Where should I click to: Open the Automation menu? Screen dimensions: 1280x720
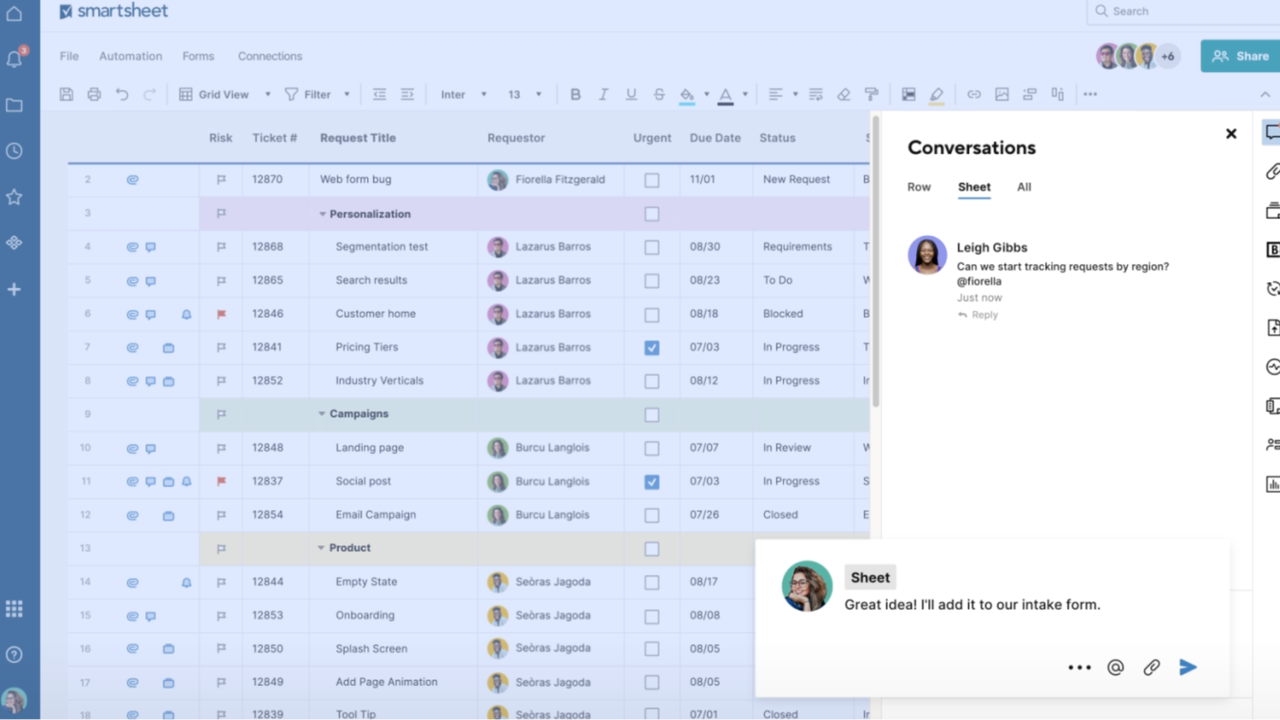tap(130, 56)
